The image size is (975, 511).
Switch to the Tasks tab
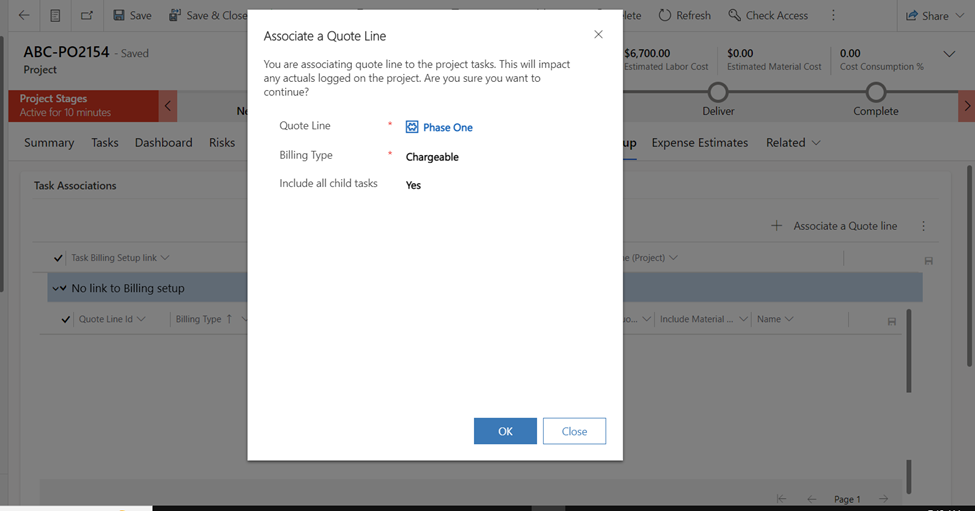(x=104, y=143)
